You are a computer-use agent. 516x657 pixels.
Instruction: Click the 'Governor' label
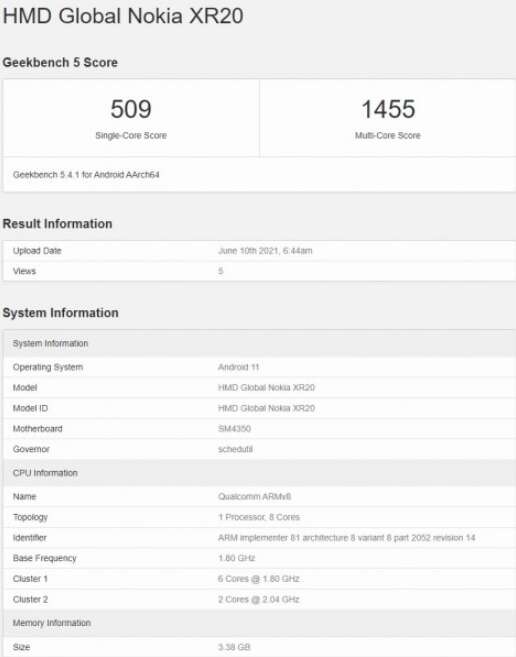[31, 449]
